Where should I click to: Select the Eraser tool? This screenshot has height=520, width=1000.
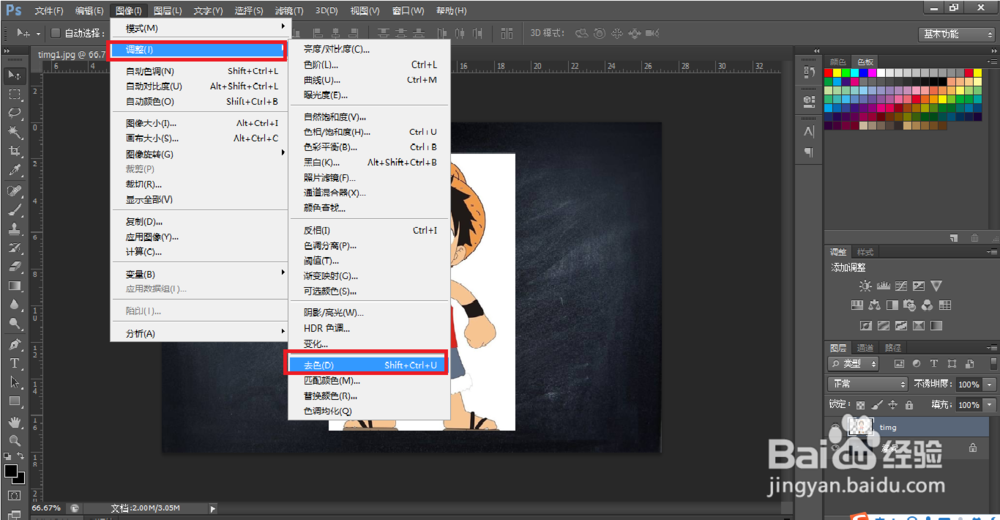(x=13, y=267)
